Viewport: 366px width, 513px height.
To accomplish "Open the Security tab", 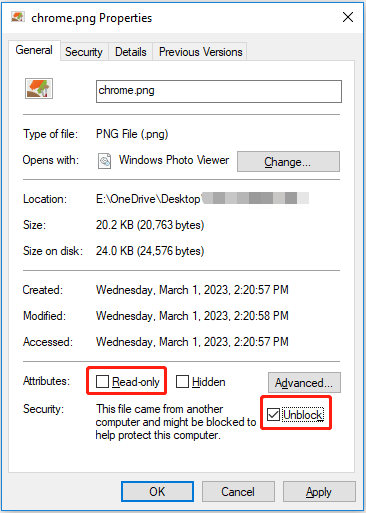I will point(84,52).
